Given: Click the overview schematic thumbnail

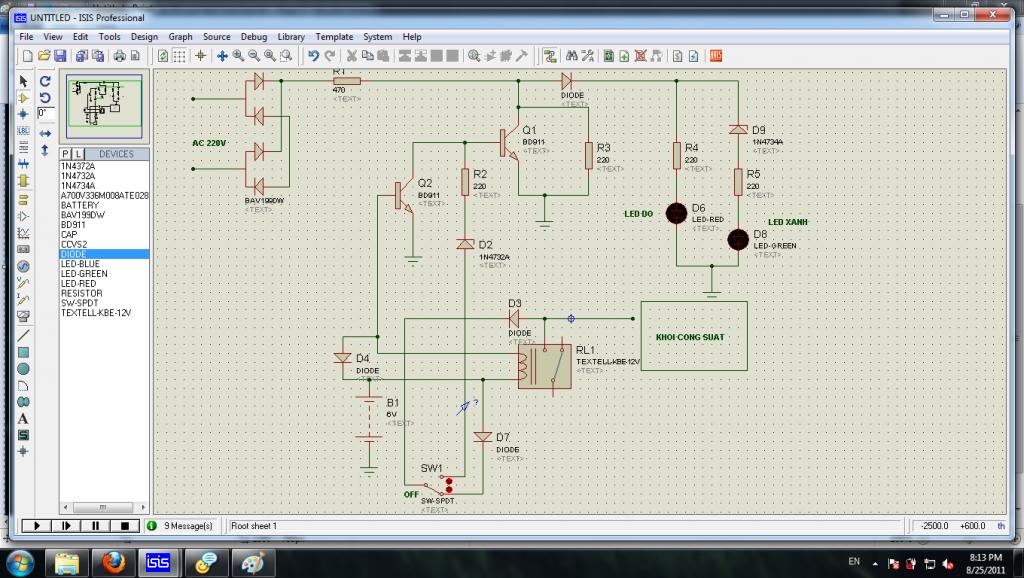Looking at the screenshot, I should point(104,101).
